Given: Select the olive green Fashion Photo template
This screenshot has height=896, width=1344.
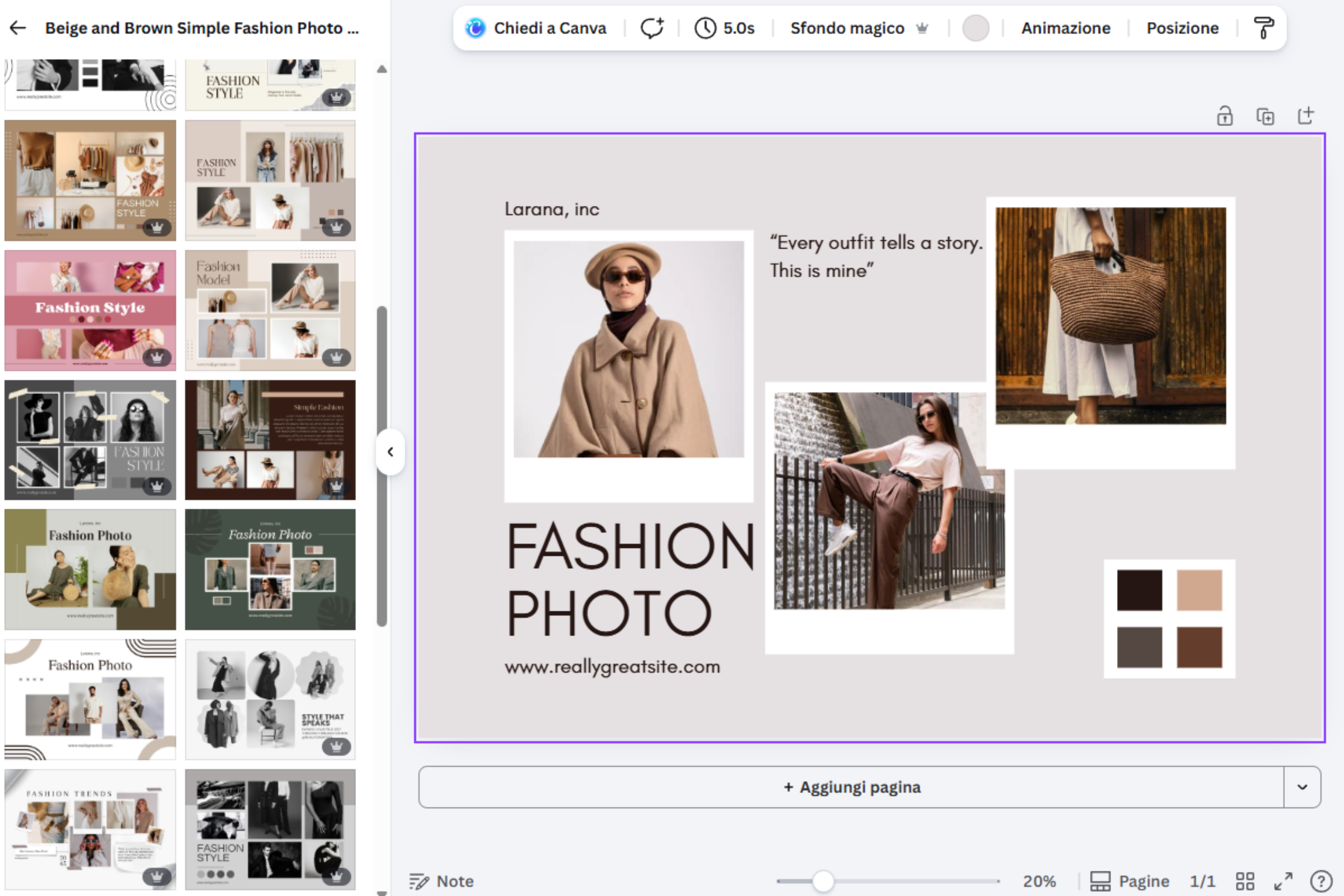Looking at the screenshot, I should 90,569.
